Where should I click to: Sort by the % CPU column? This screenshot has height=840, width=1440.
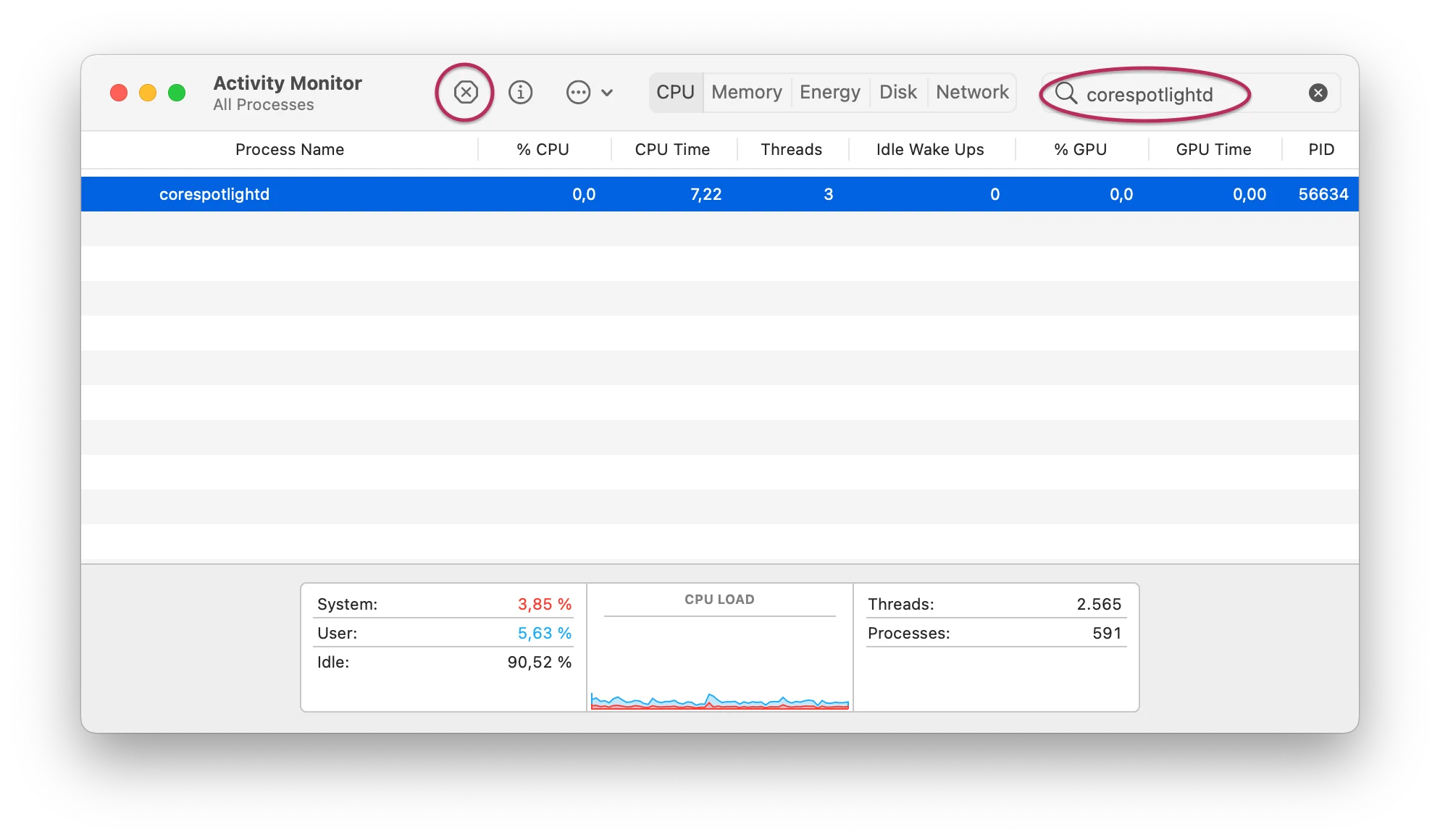(543, 149)
